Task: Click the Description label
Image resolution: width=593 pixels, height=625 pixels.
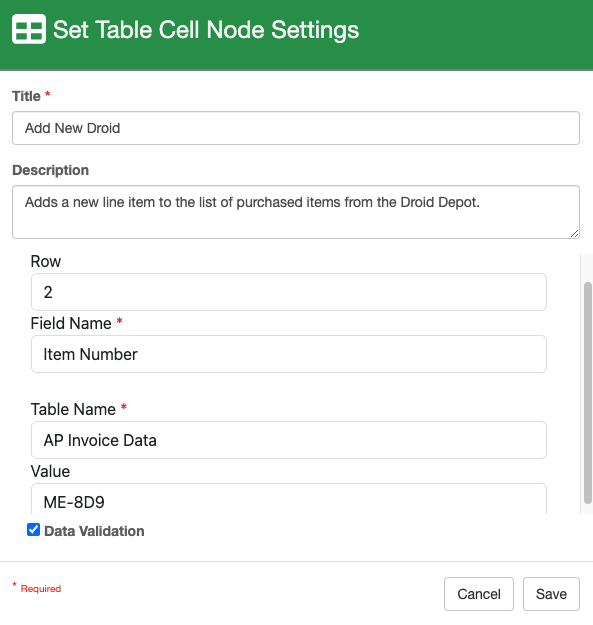Action: point(51,170)
